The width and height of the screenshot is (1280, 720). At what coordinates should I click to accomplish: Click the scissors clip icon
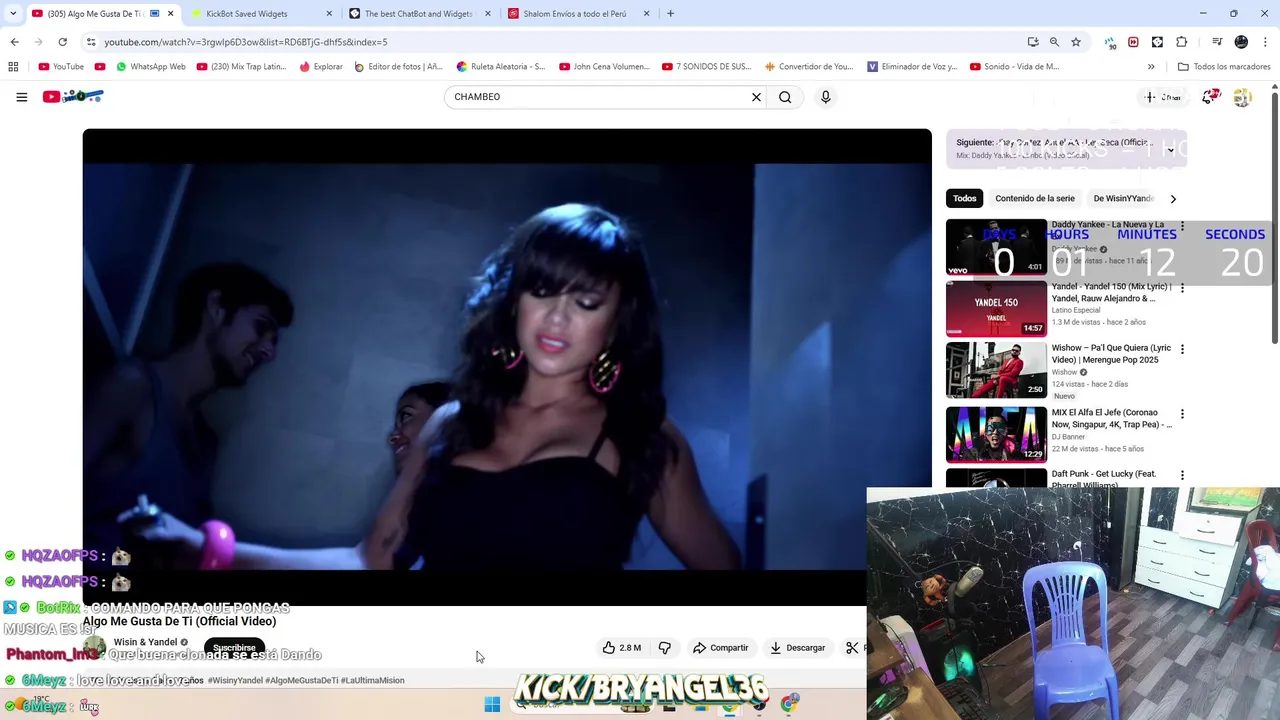coord(852,648)
